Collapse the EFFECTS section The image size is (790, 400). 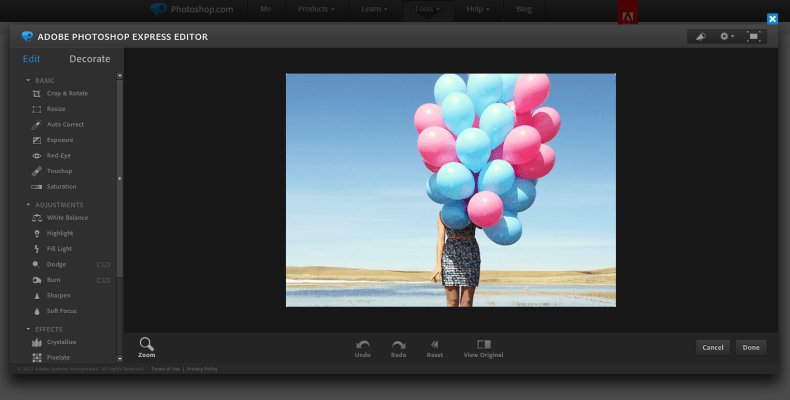[x=28, y=329]
